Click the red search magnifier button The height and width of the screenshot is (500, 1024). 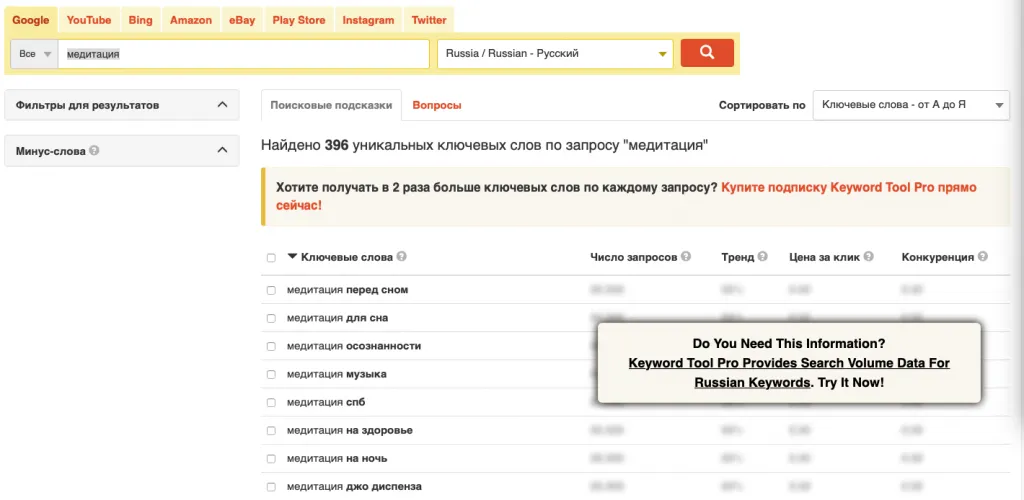pyautogui.click(x=707, y=53)
